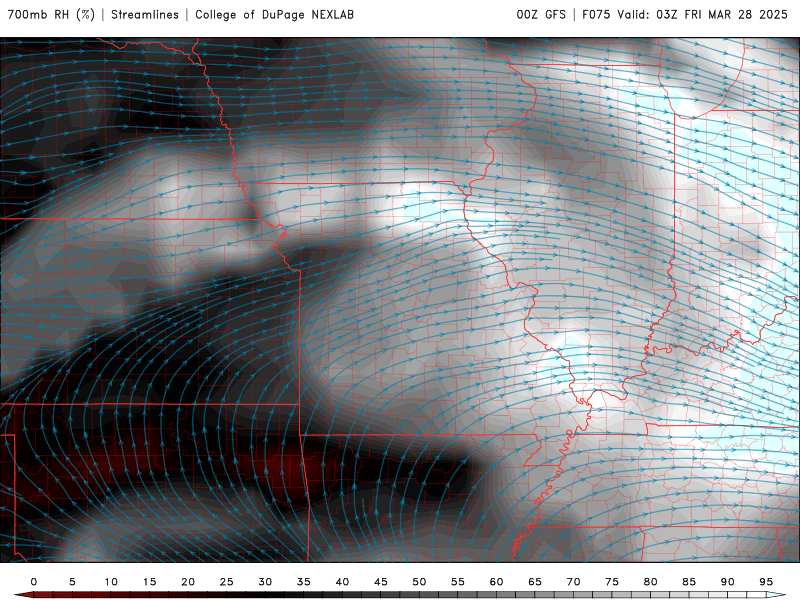Screen dimensions: 800x600
Task: Click the '10' value on color scale
Action: [111, 582]
